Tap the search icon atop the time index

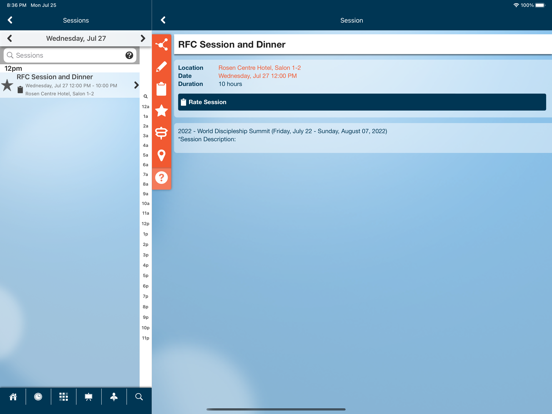[x=145, y=96]
